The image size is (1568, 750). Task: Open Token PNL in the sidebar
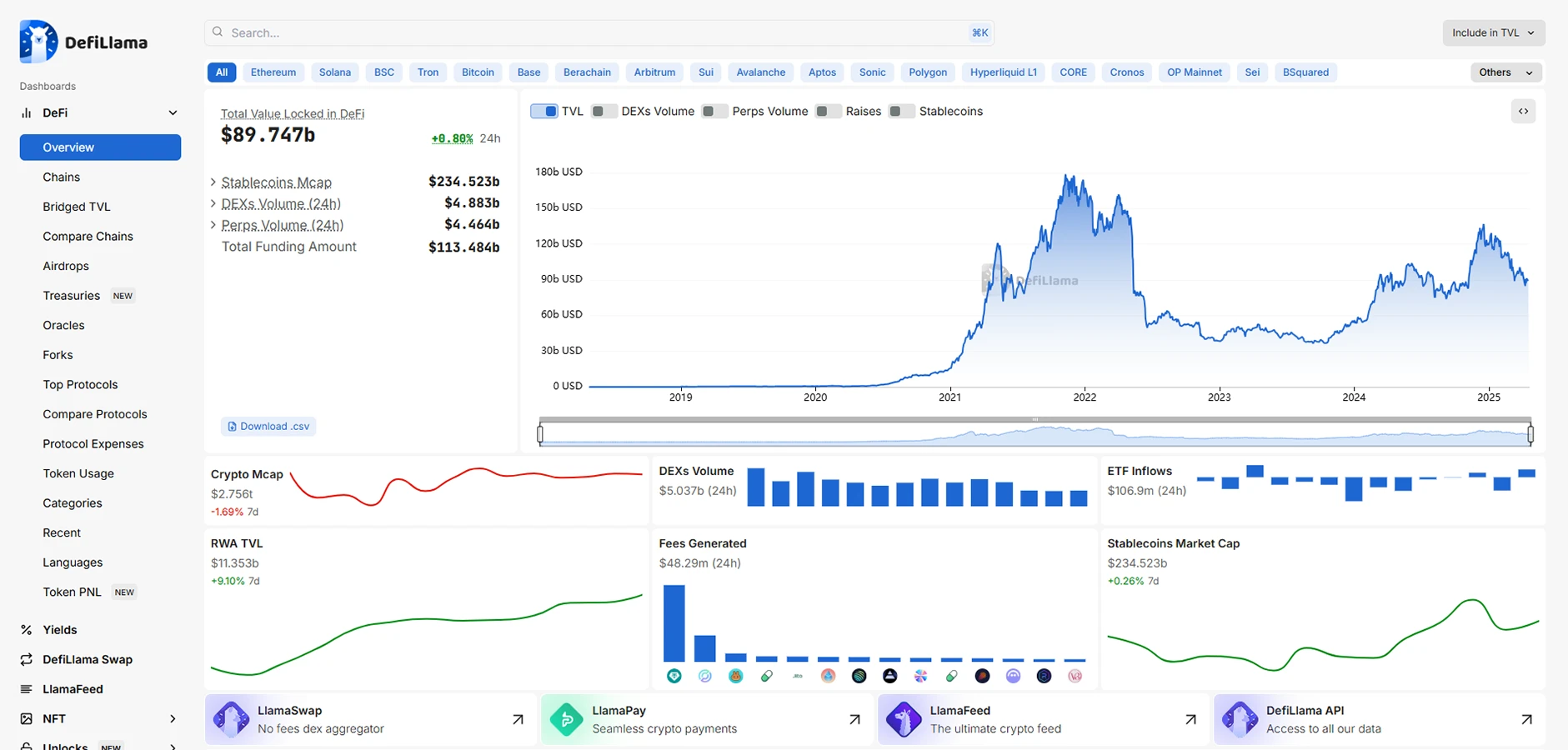click(72, 592)
